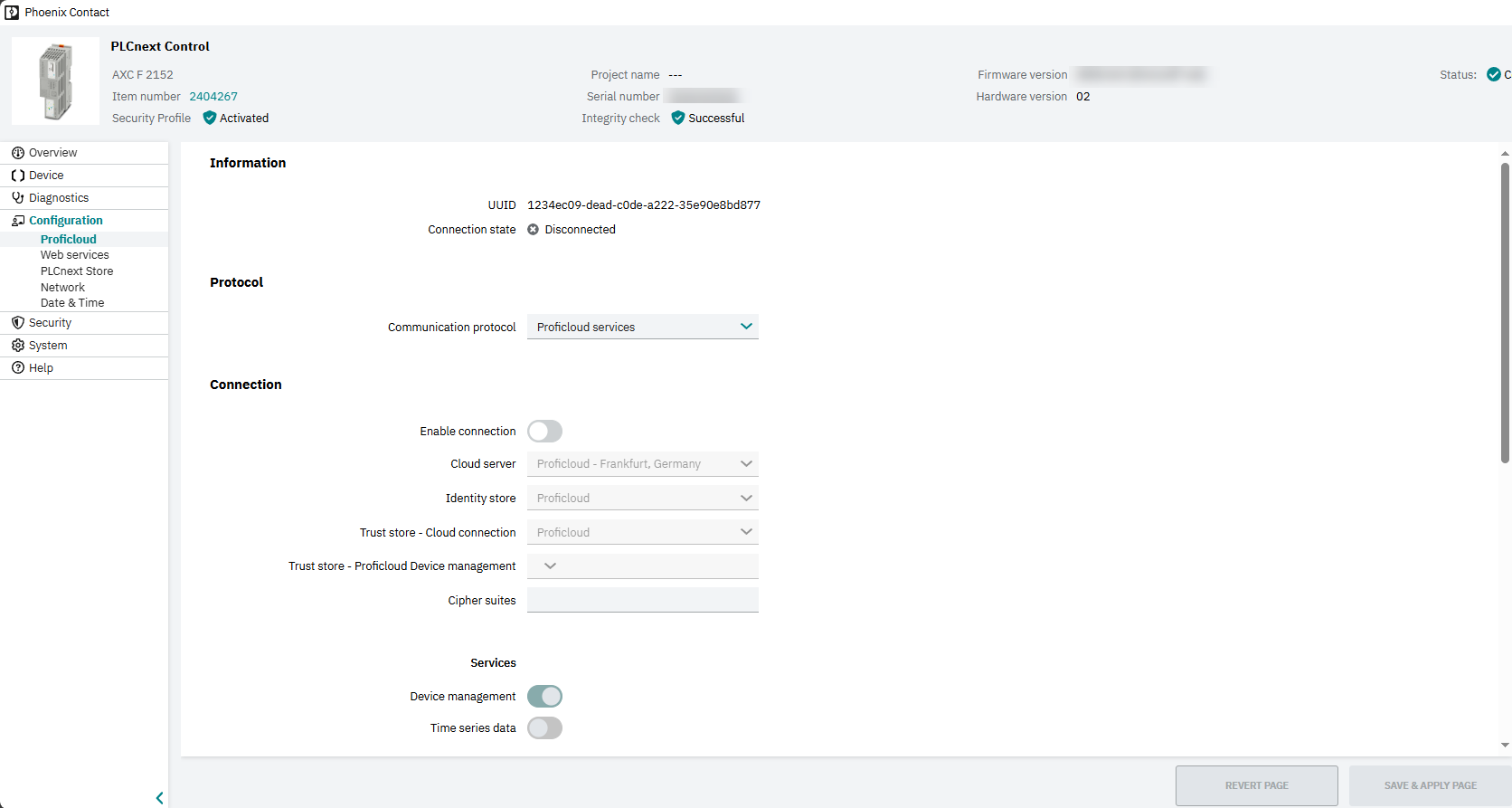1512x808 pixels.
Task: Toggle the Enable connection switch
Action: [544, 432]
